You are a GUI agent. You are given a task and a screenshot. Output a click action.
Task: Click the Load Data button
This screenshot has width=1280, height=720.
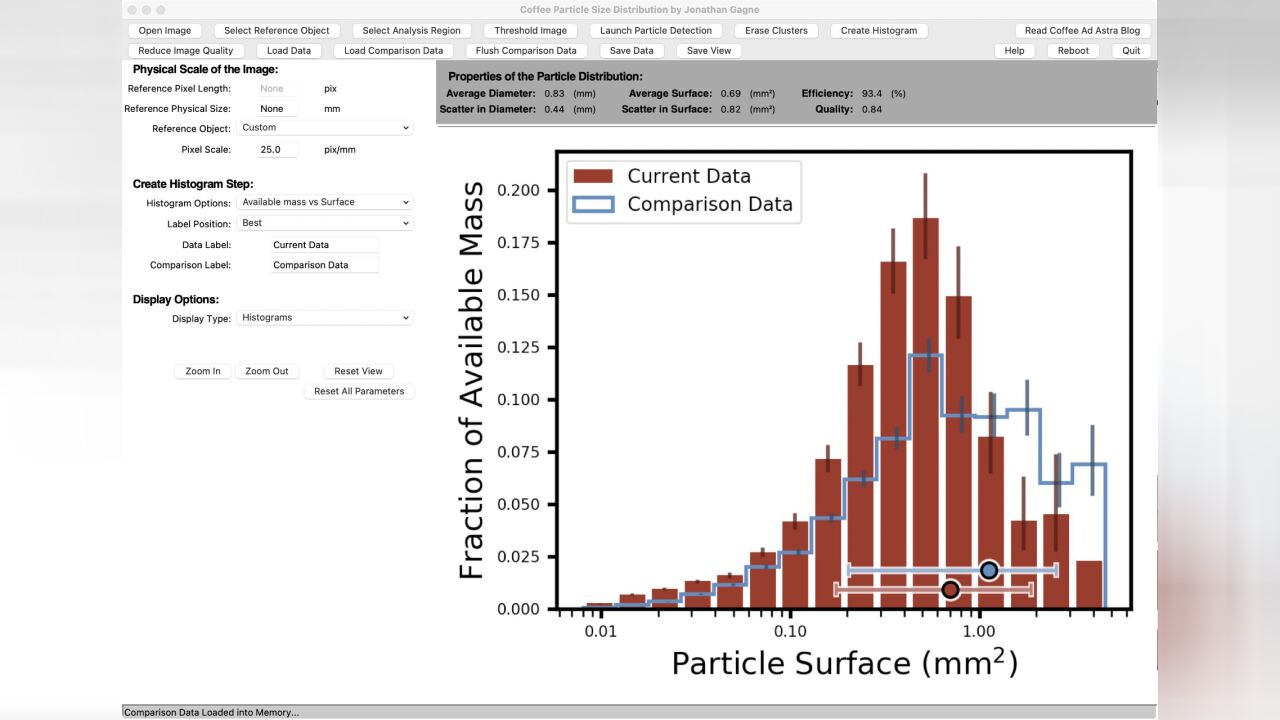point(289,50)
